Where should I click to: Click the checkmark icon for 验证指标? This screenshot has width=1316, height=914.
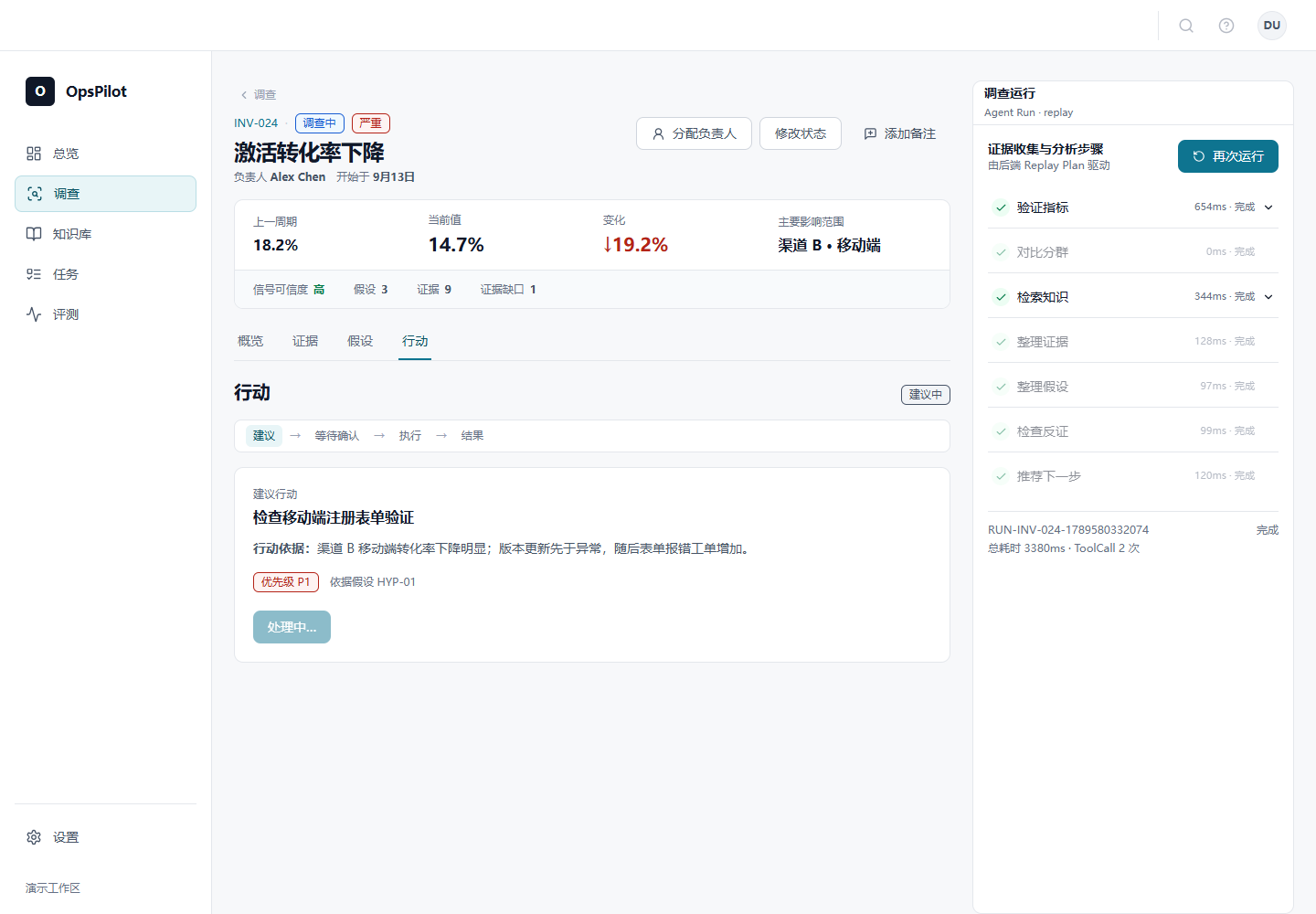1002,207
